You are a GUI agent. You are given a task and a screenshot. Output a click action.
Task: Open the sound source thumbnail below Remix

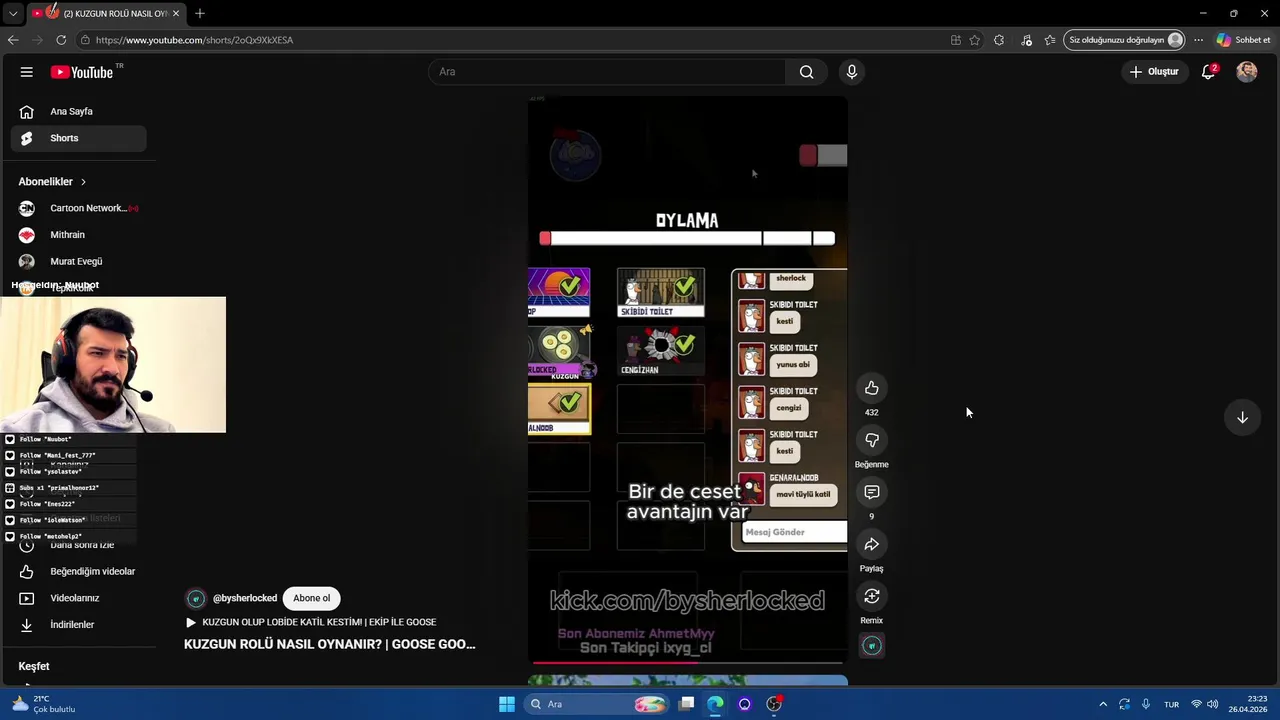click(x=872, y=646)
